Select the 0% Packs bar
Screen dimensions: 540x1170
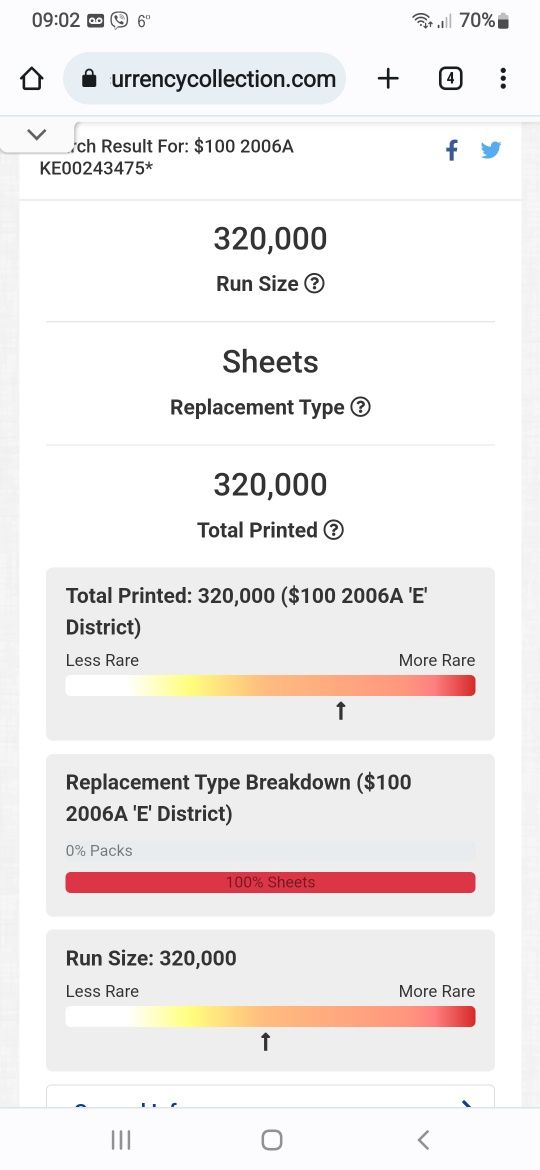[x=270, y=851]
